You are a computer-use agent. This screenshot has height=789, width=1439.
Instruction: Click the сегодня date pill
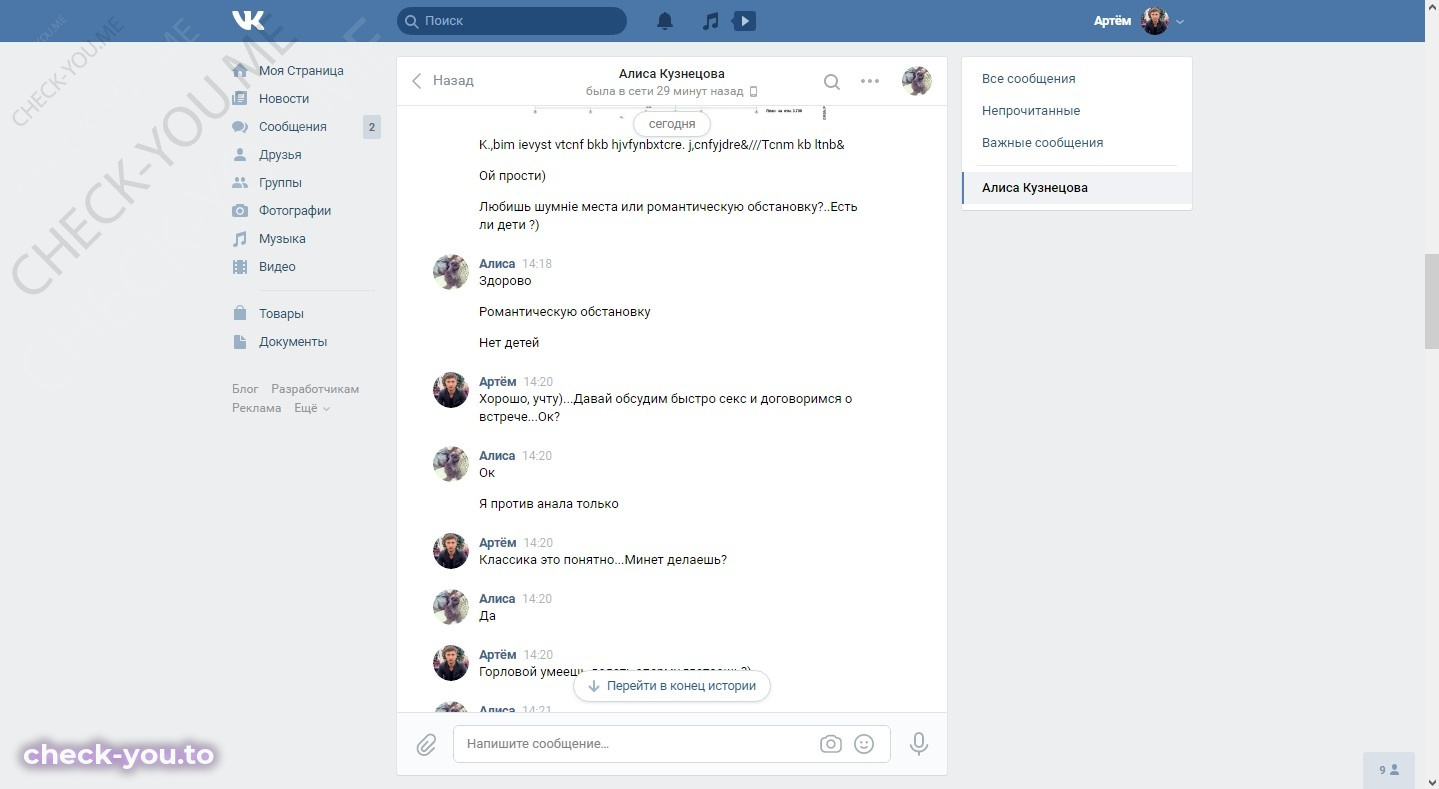tap(672, 124)
